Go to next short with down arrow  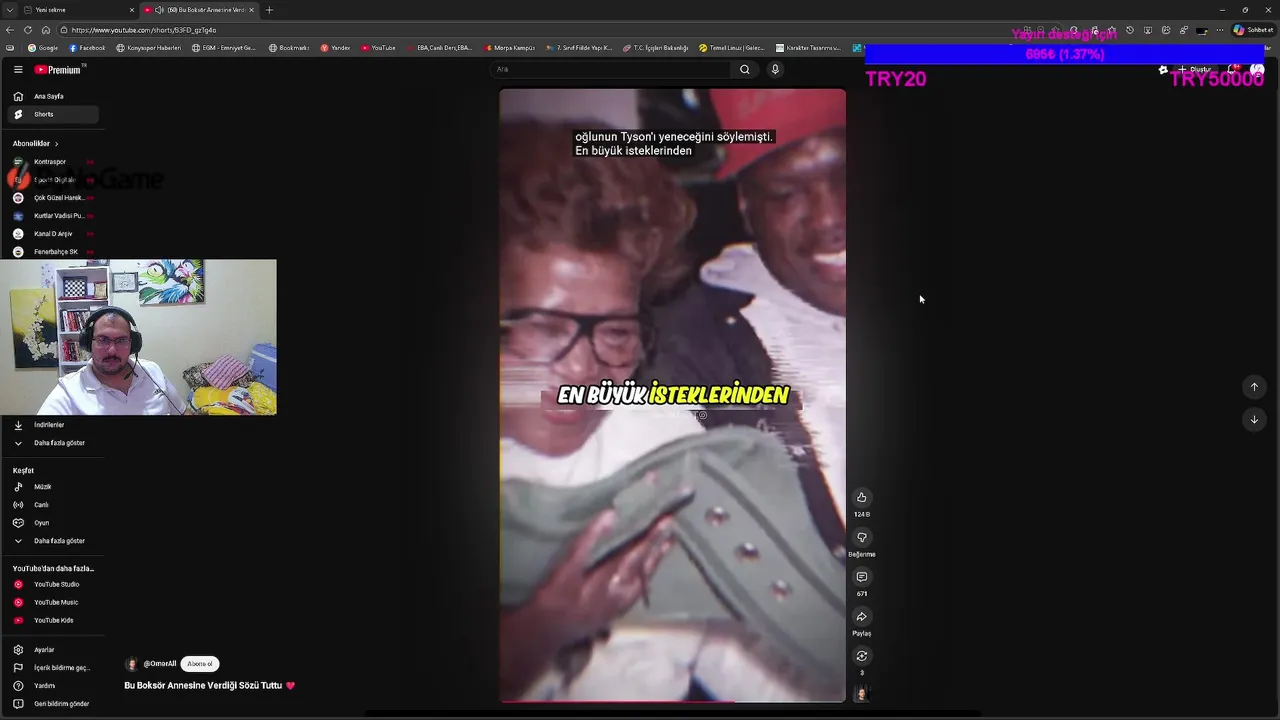tap(1254, 419)
